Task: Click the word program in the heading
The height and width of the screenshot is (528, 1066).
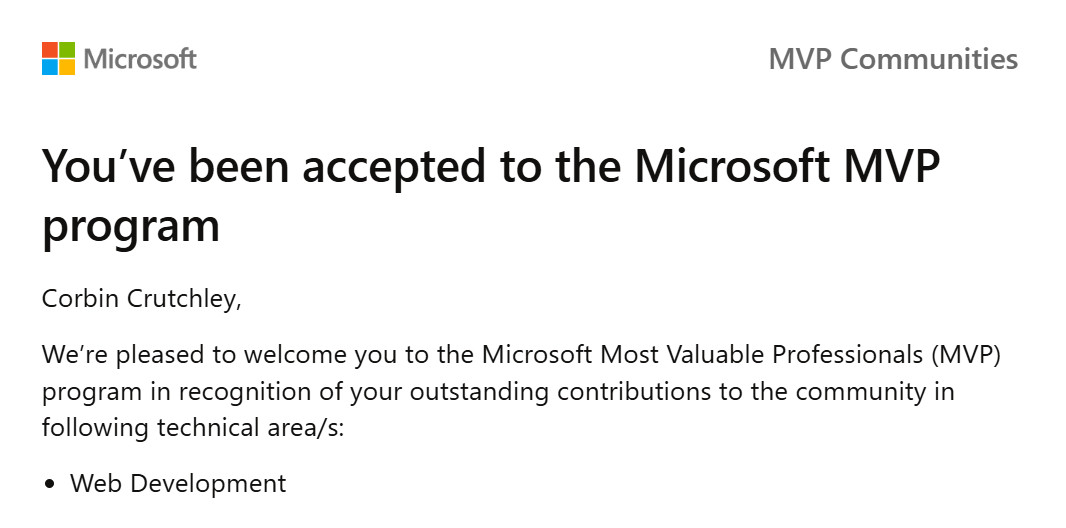Action: pos(131,226)
